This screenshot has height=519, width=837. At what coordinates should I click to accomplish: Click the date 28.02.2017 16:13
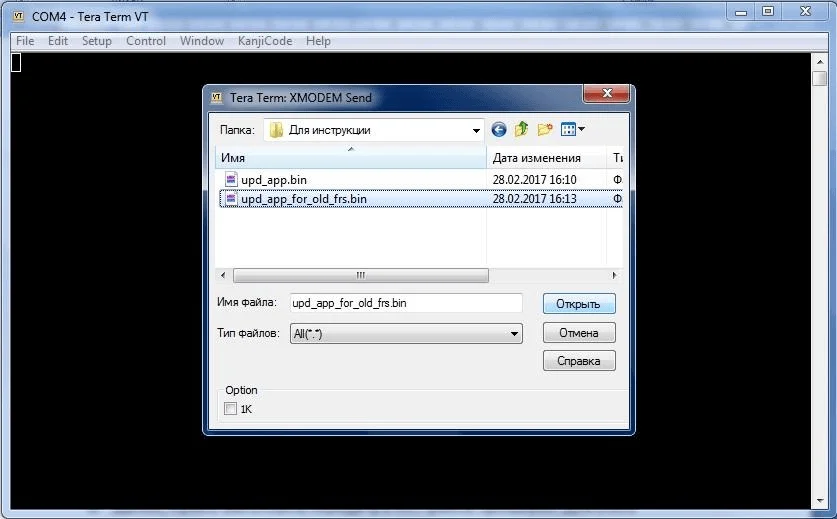coord(534,199)
